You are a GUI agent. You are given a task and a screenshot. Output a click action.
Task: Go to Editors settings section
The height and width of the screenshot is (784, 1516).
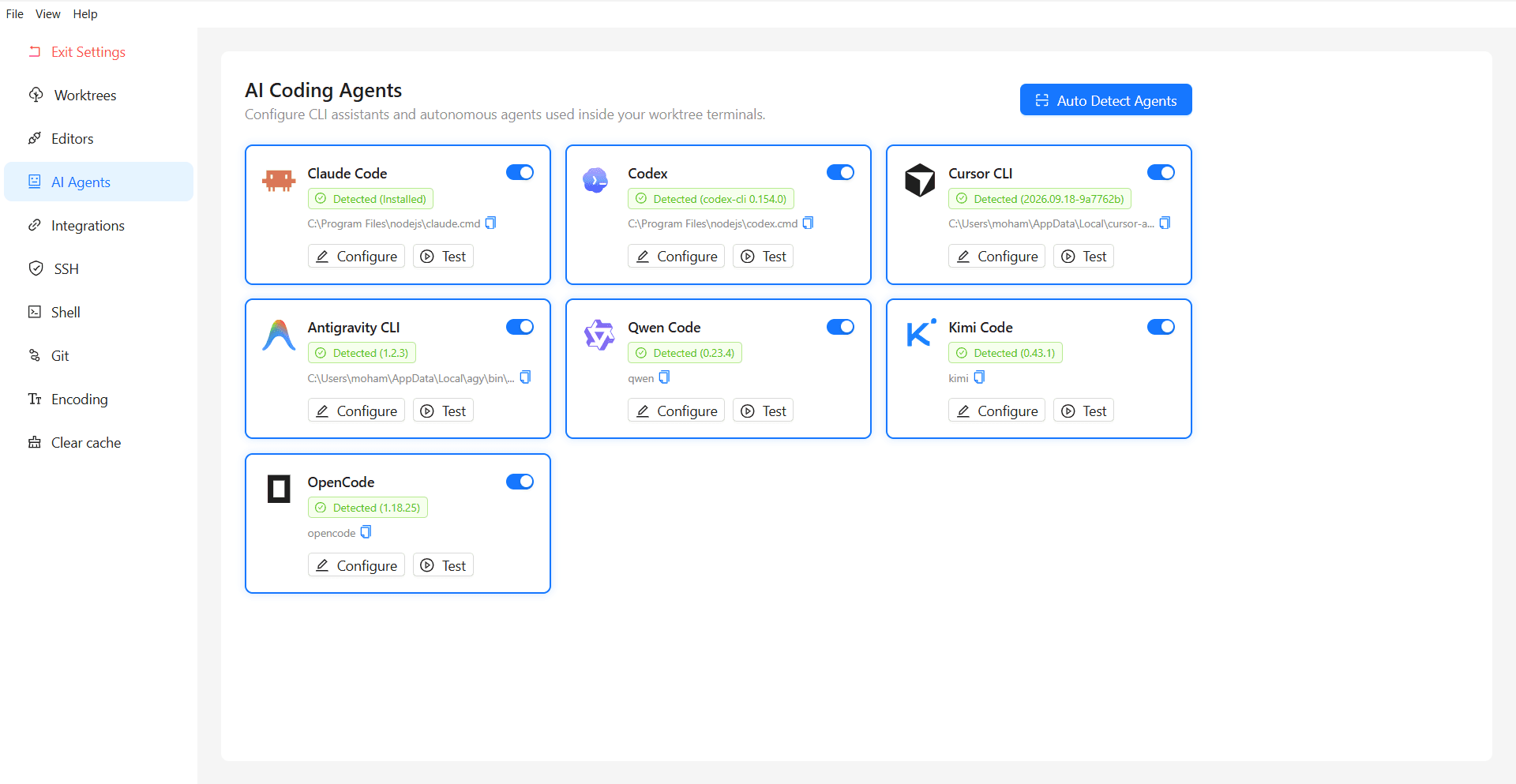(x=99, y=138)
